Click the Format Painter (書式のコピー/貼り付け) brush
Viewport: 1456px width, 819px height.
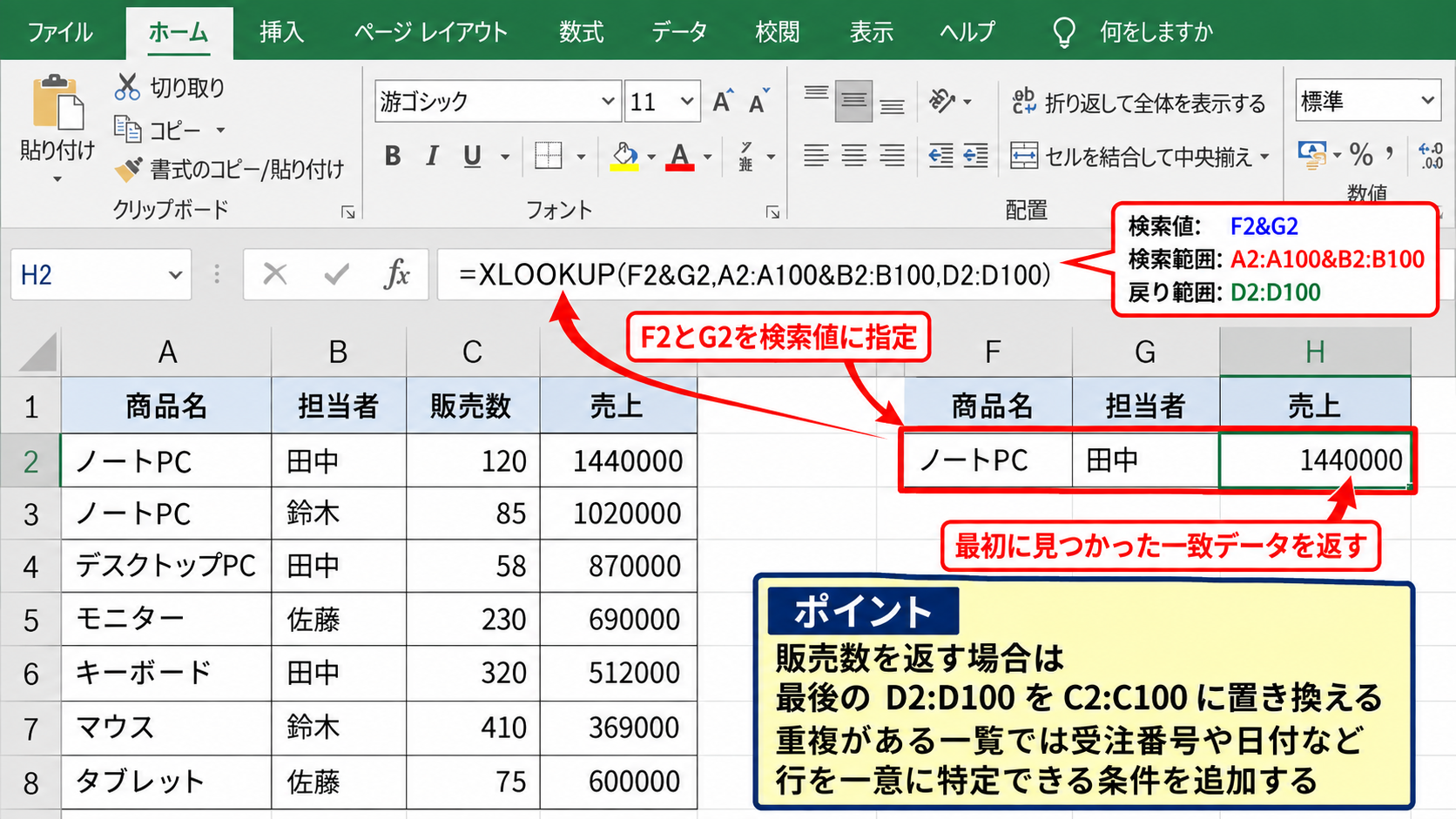coord(128,169)
